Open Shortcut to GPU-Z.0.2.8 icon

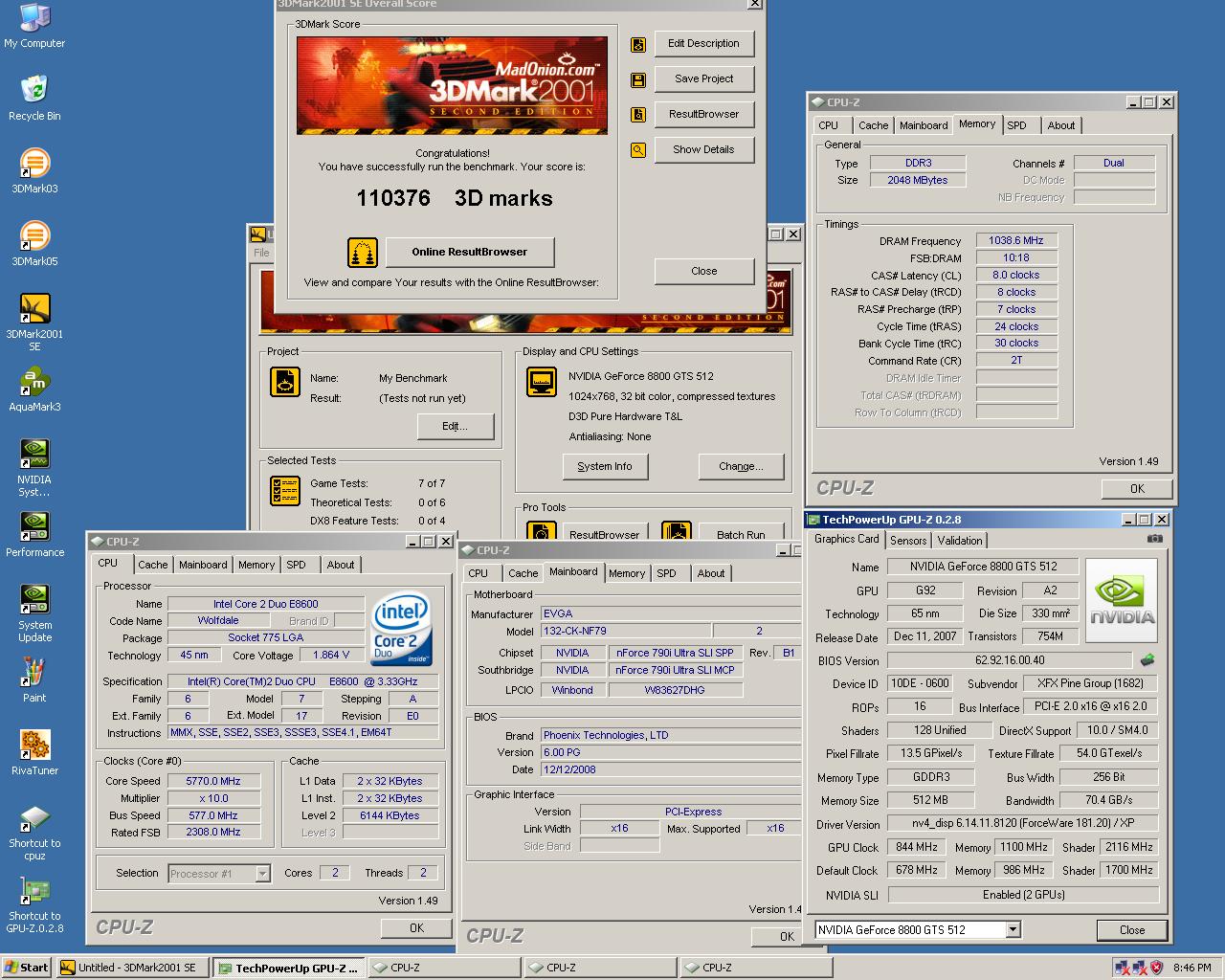pos(34,904)
